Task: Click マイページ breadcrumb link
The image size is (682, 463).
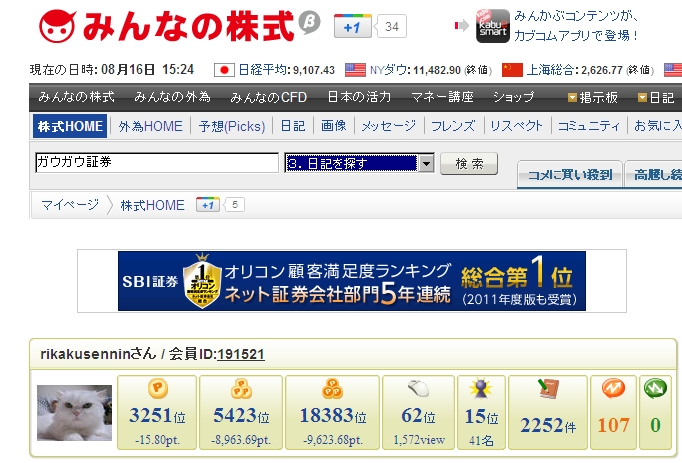Action: coord(70,205)
